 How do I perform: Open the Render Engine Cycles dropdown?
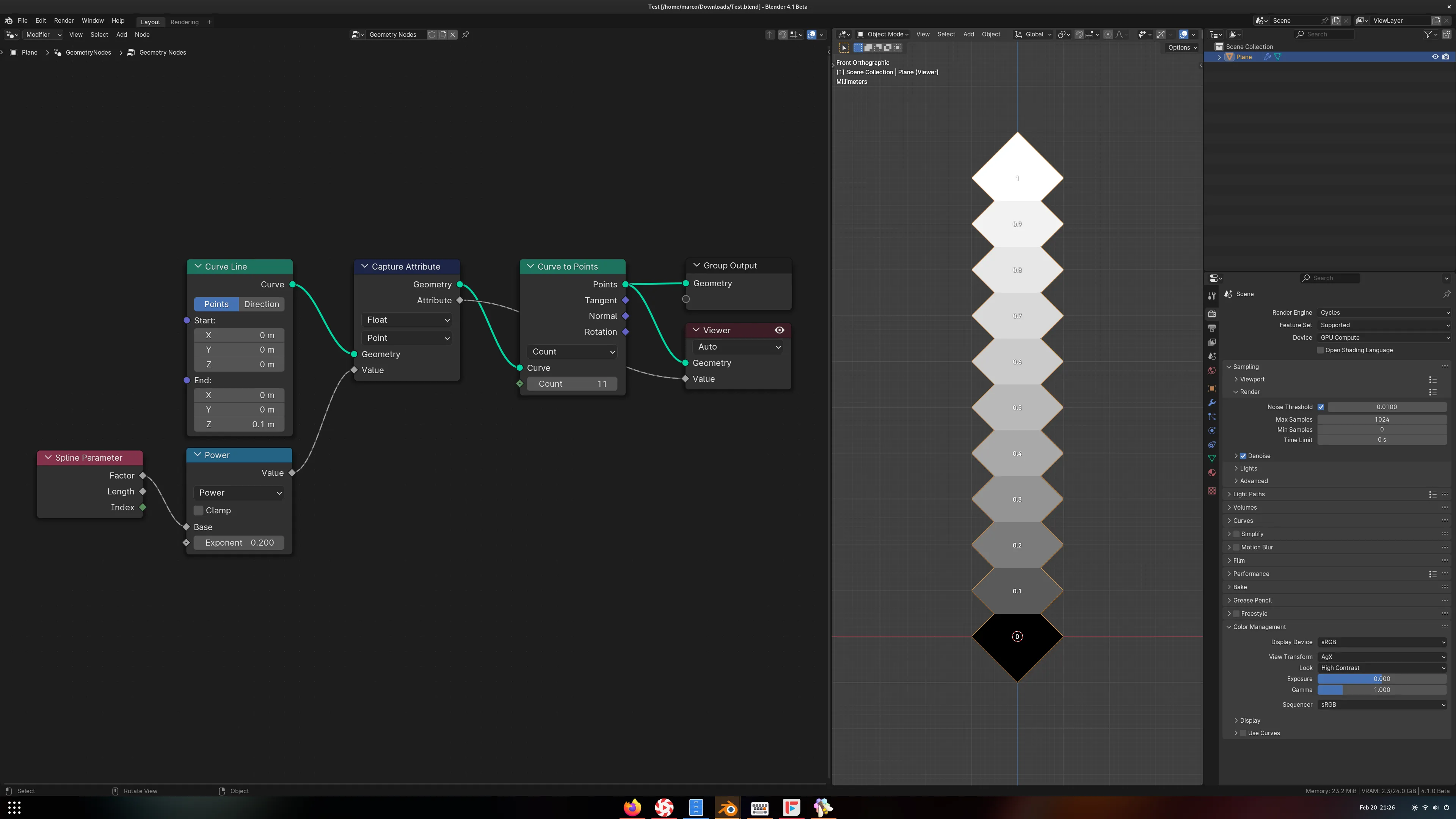[1385, 312]
